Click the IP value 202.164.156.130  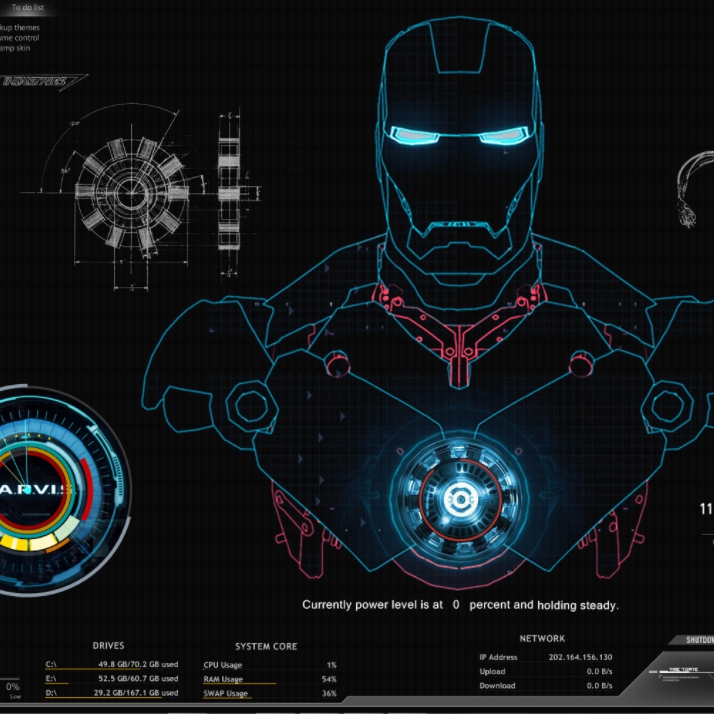pos(581,657)
